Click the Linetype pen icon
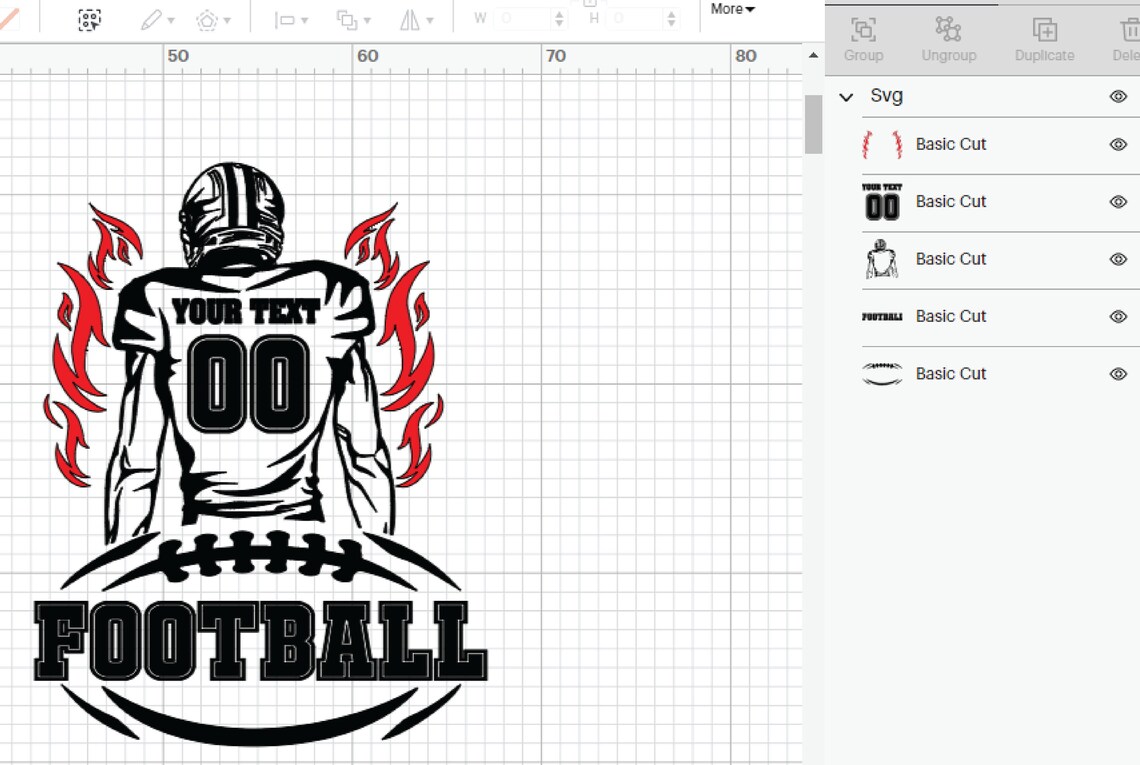The width and height of the screenshot is (1140, 765). [x=152, y=18]
